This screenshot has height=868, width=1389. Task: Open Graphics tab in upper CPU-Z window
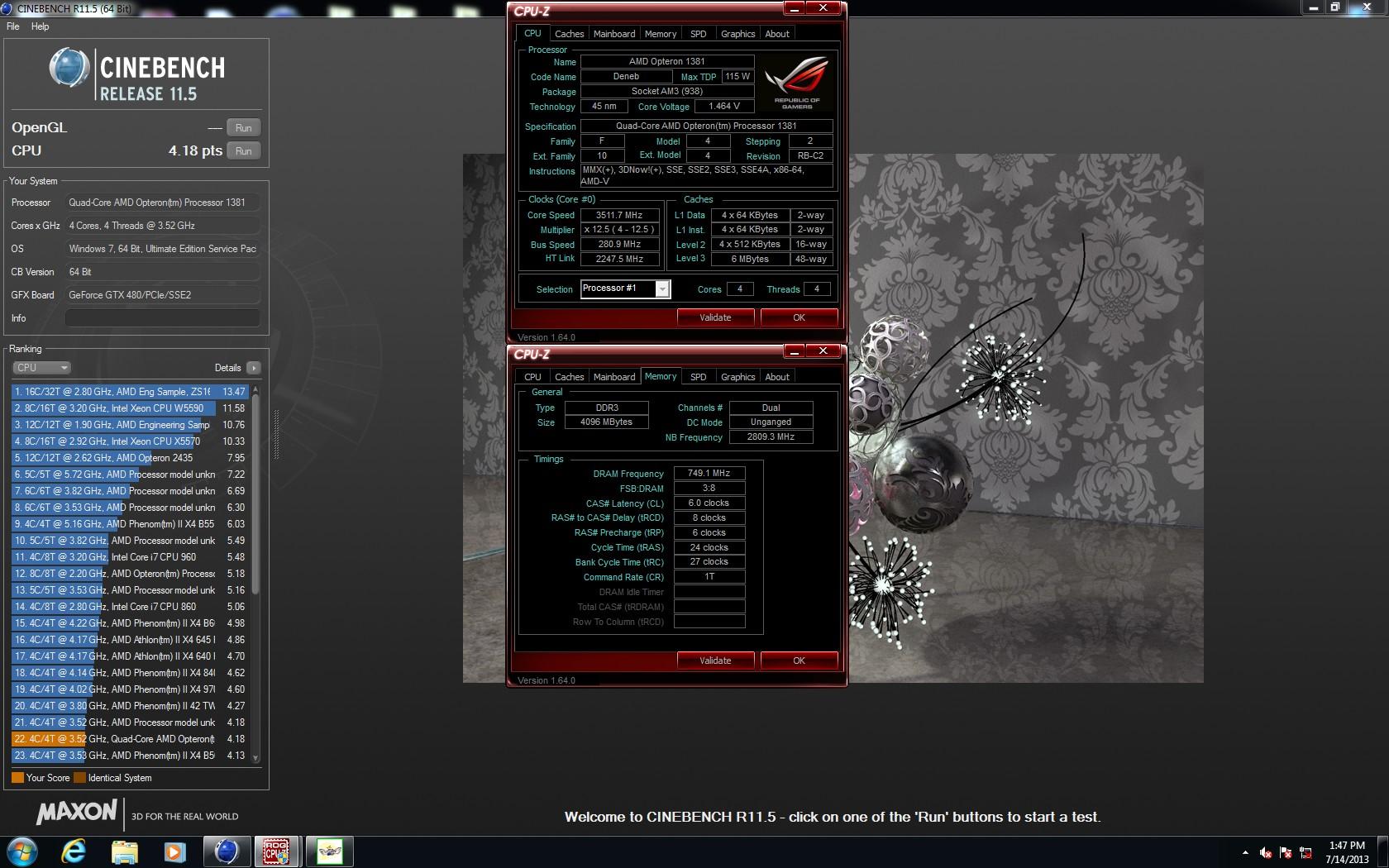pos(738,34)
